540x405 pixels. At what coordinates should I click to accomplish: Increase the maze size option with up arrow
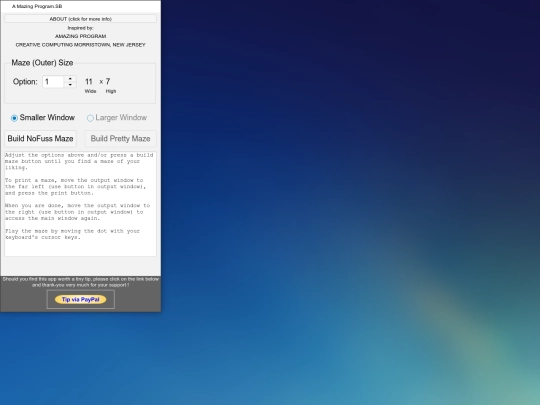pos(70,79)
